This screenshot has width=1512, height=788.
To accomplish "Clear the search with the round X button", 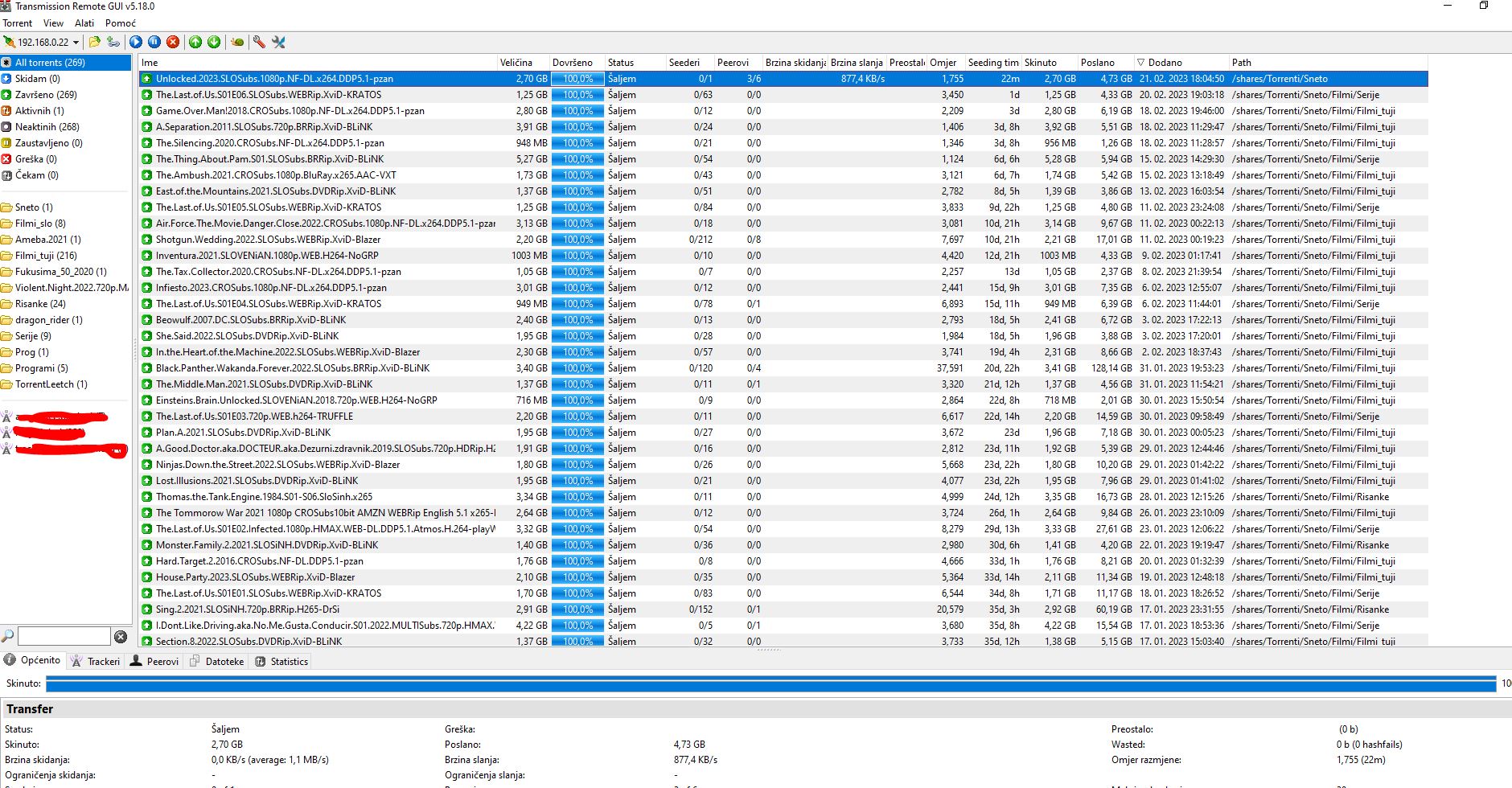I will pyautogui.click(x=121, y=637).
